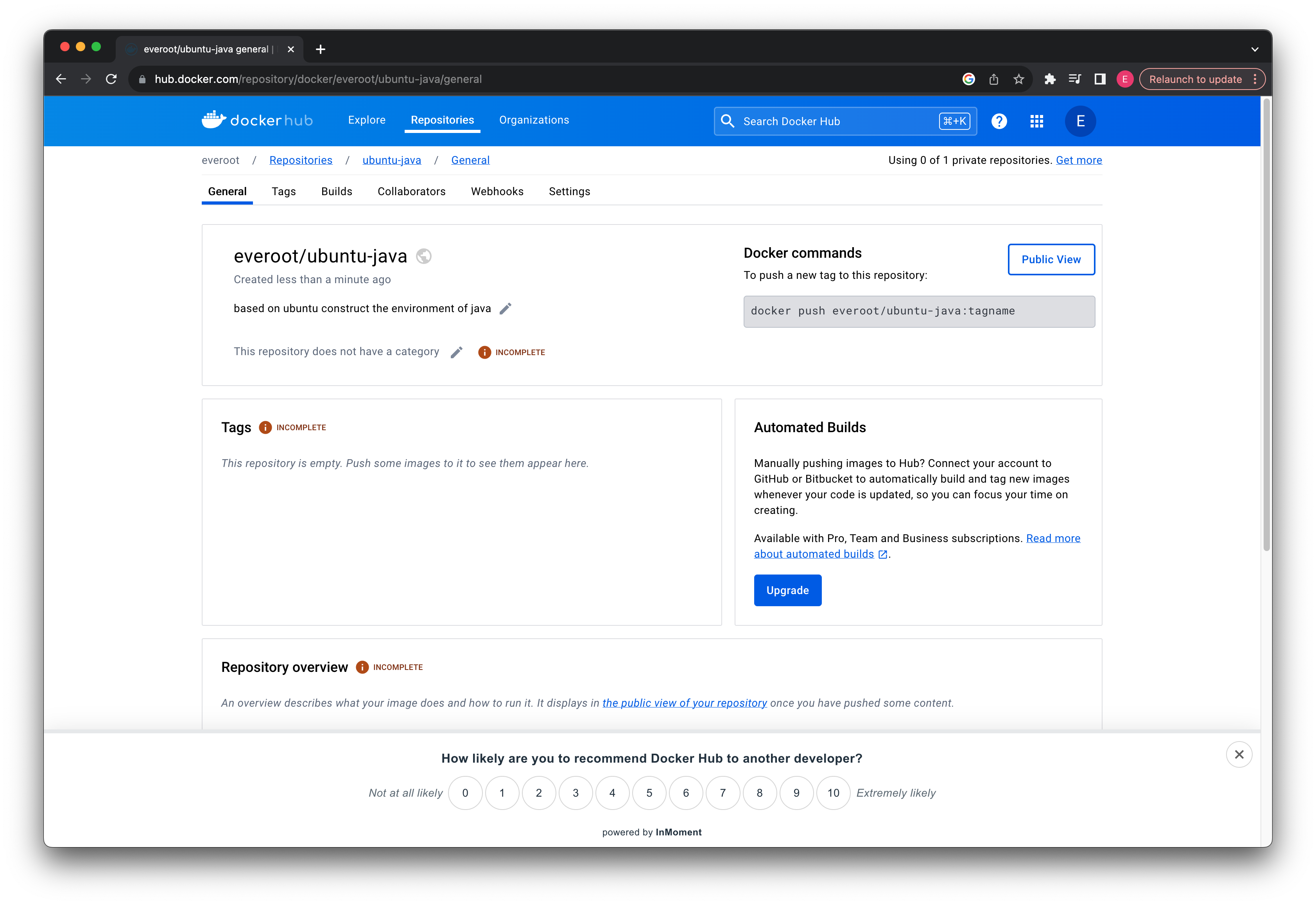This screenshot has width=1316, height=905.
Task: Select rating 4 in the survey
Action: point(613,793)
